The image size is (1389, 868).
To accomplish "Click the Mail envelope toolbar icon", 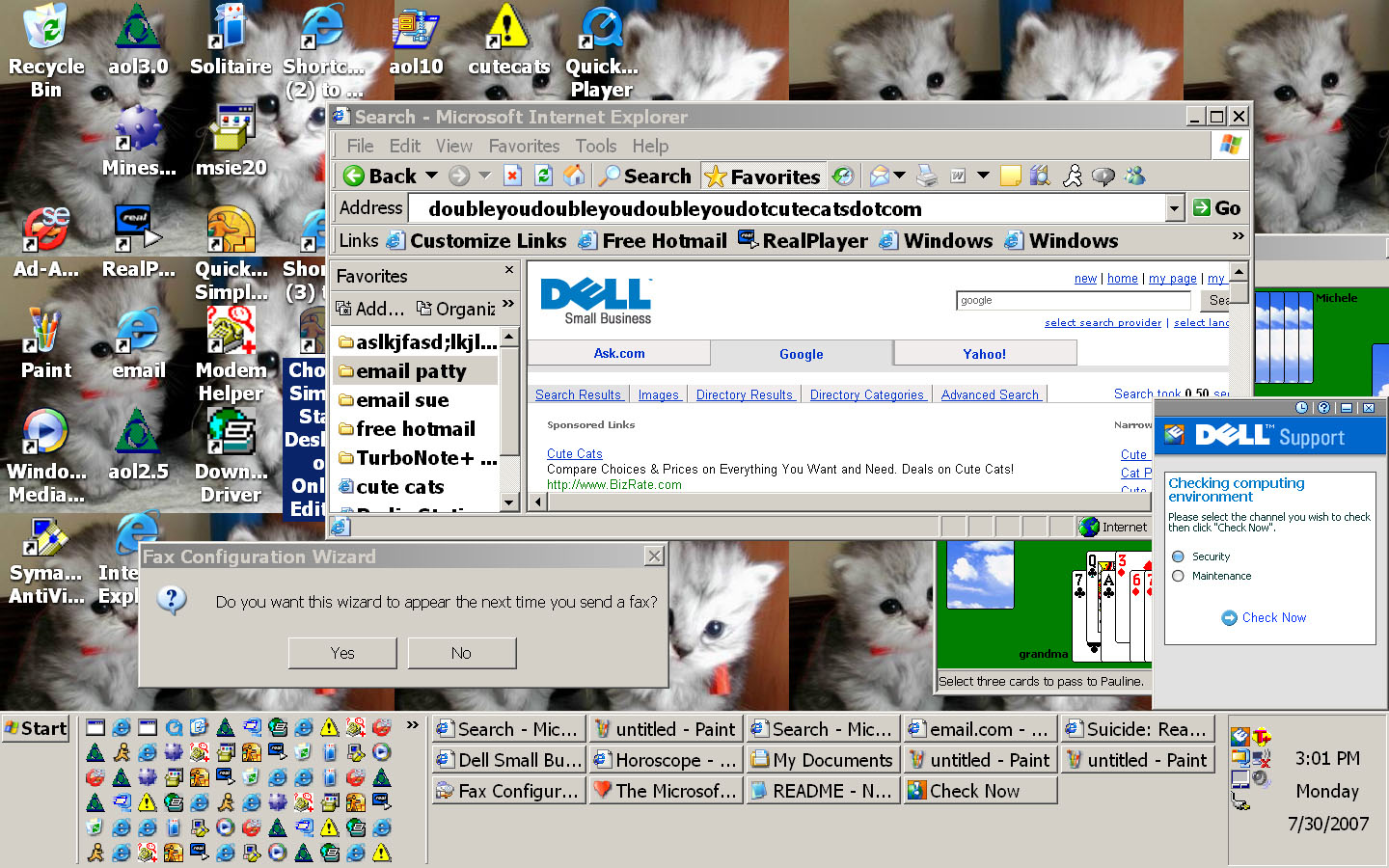I will 879,176.
